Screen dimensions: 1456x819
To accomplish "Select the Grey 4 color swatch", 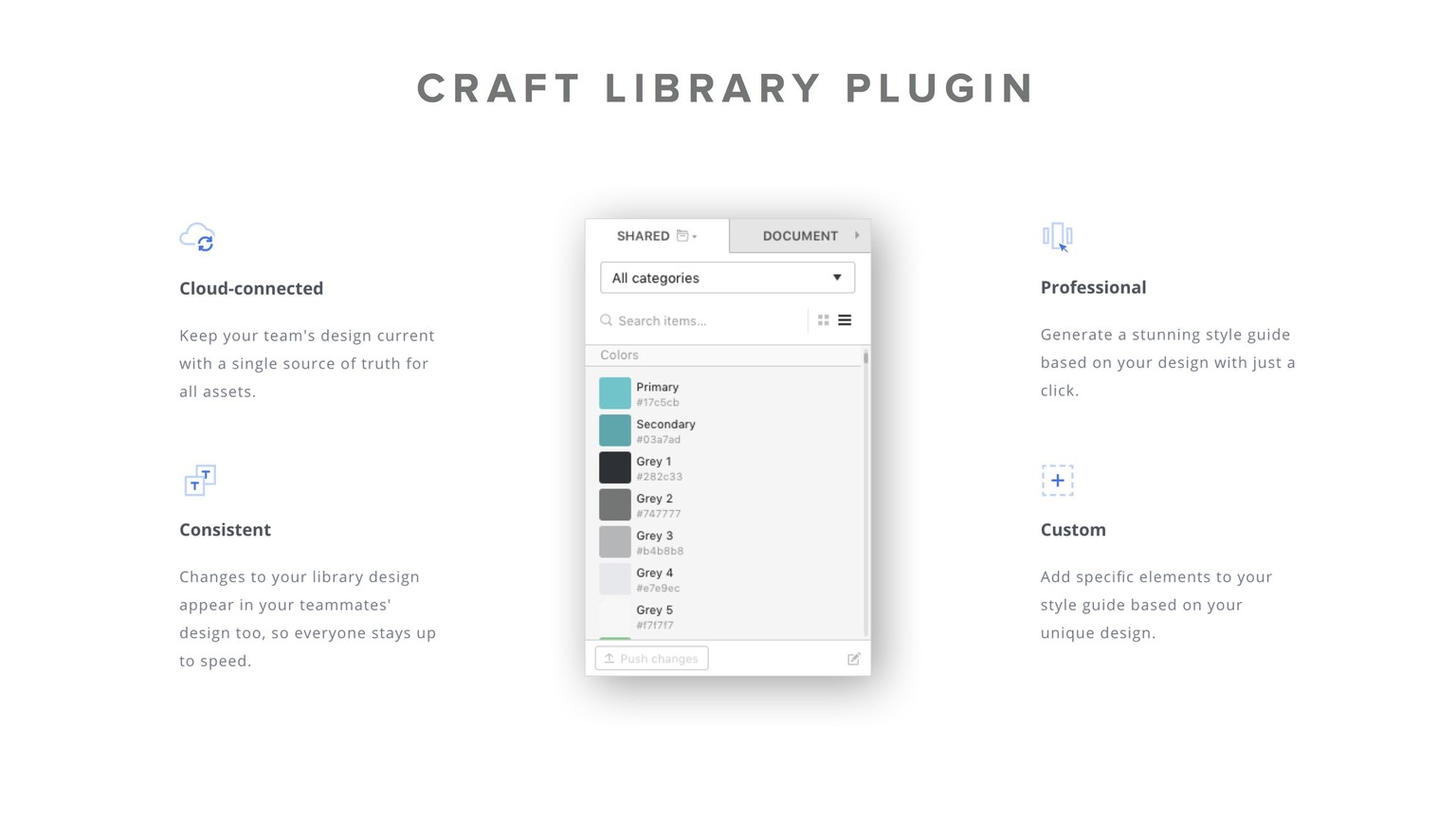I will pos(614,579).
